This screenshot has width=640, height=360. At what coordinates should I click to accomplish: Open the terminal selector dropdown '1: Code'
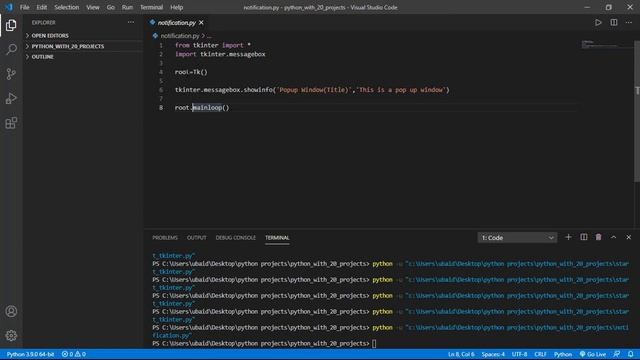pyautogui.click(x=517, y=238)
